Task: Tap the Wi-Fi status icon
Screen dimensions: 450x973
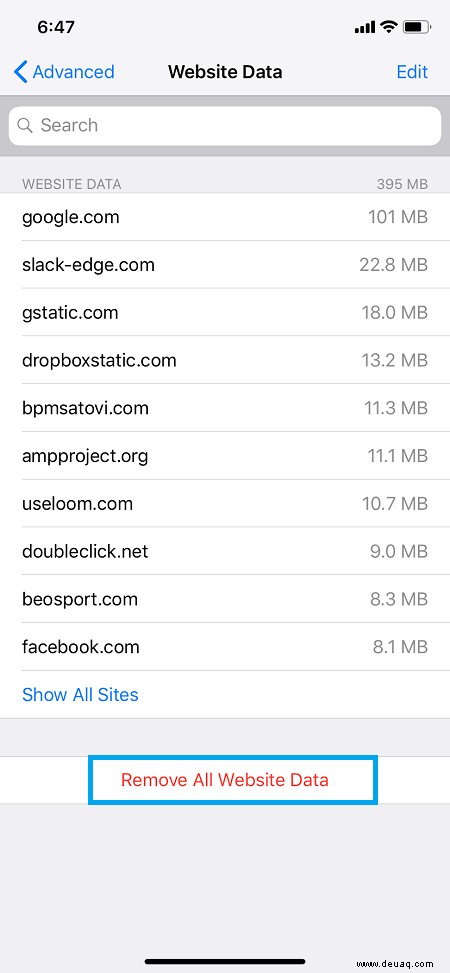Action: (x=389, y=27)
